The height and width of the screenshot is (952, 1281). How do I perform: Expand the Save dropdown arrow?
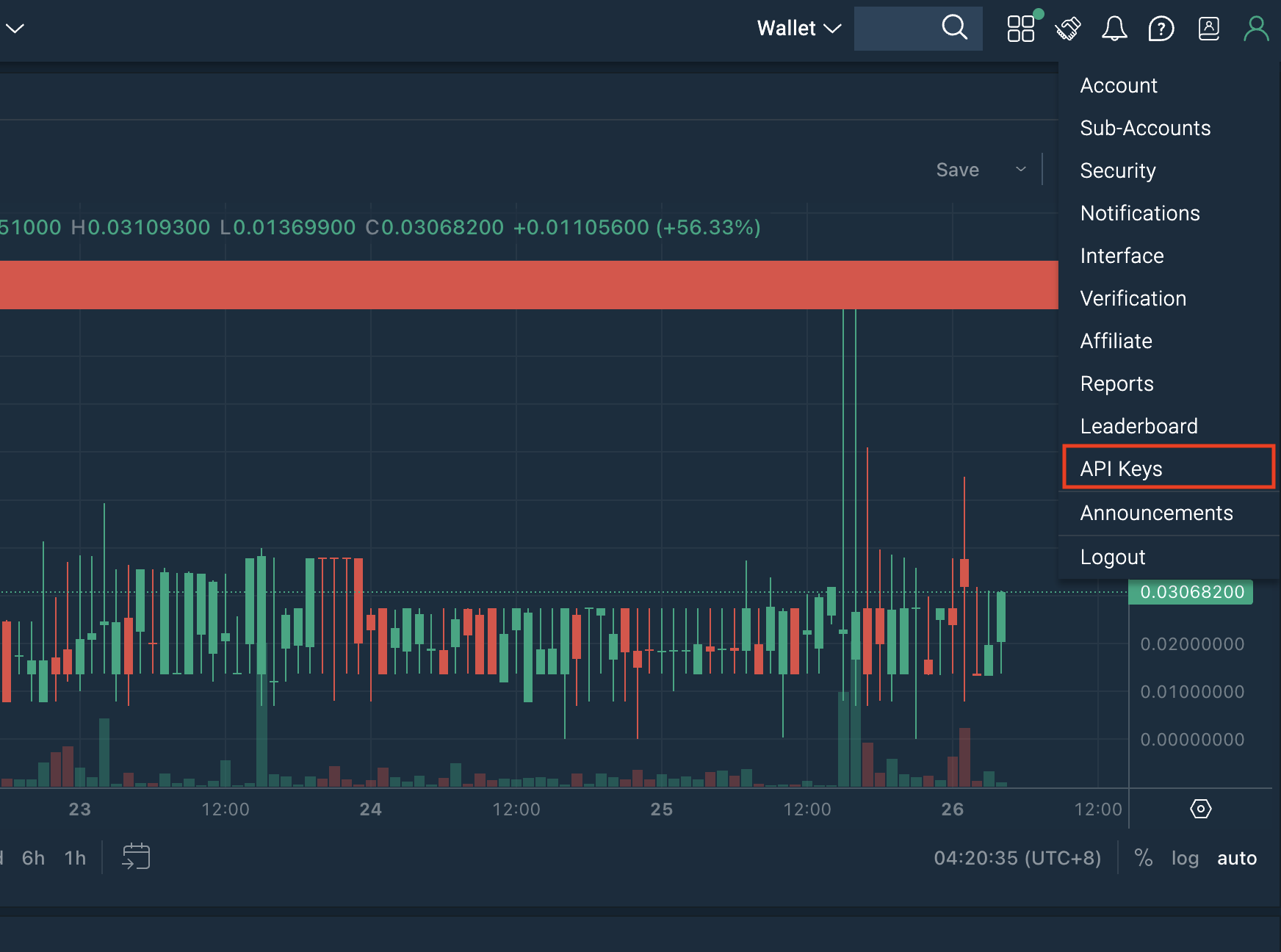(1021, 170)
